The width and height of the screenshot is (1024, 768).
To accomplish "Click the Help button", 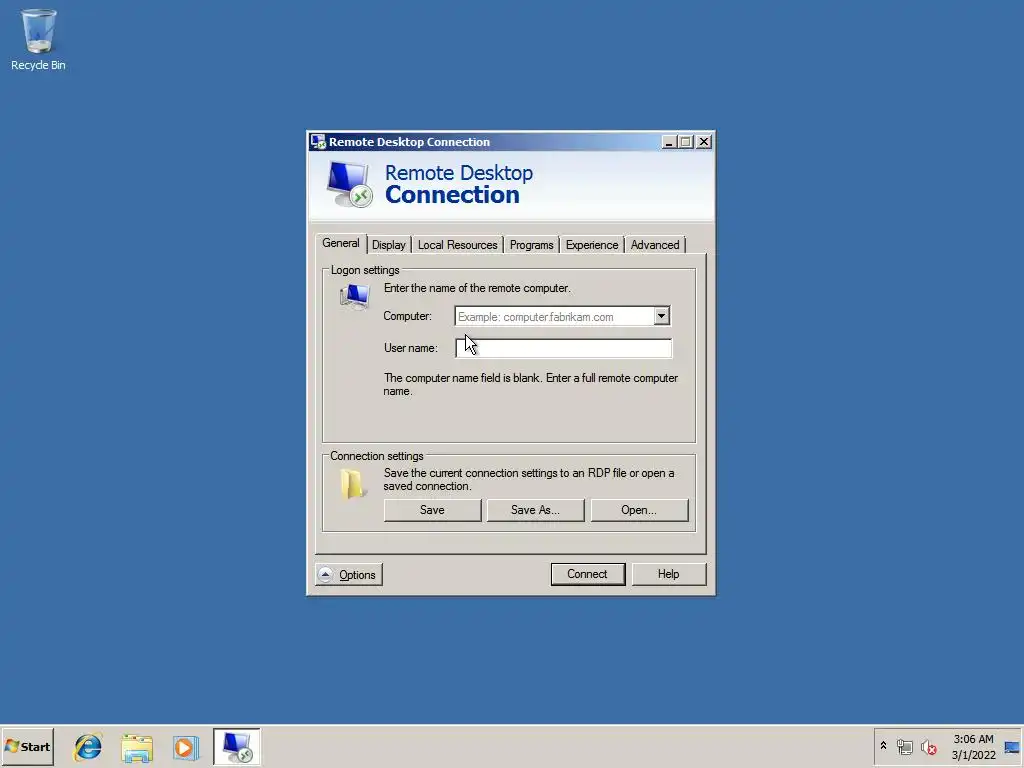I will click(x=668, y=574).
